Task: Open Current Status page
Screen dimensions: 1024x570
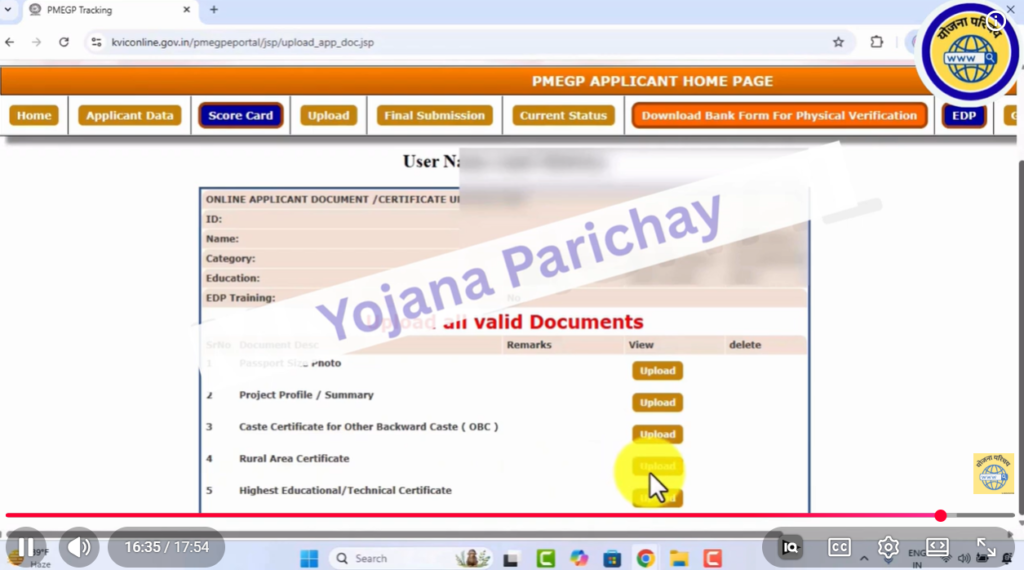Action: pyautogui.click(x=563, y=116)
